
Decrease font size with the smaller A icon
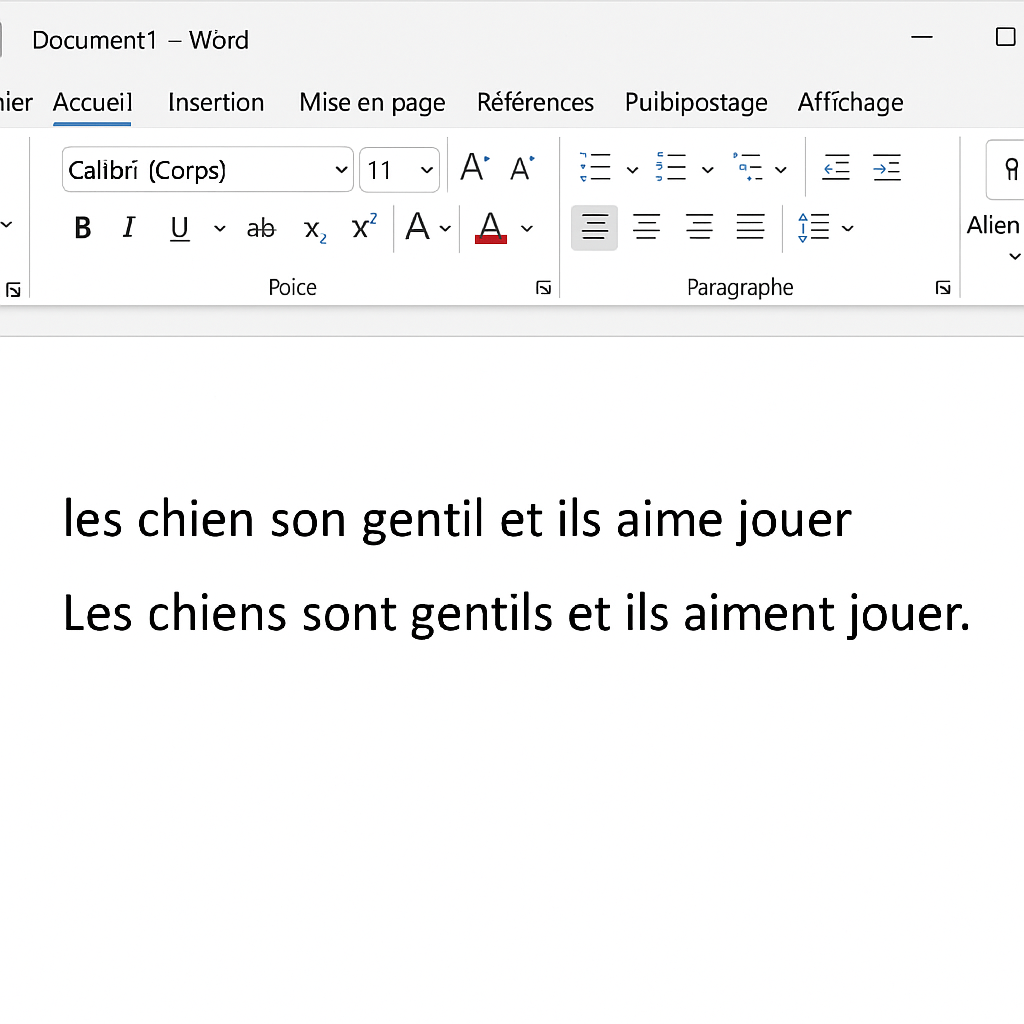522,169
